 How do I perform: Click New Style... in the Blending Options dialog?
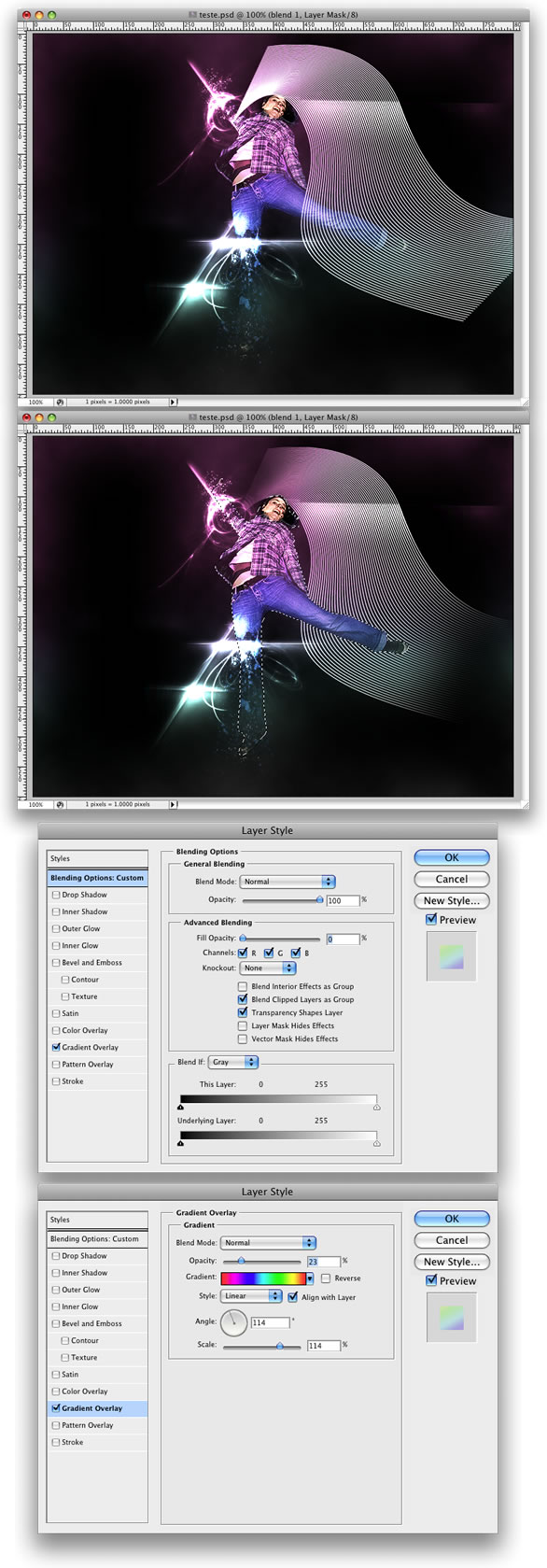pos(452,900)
